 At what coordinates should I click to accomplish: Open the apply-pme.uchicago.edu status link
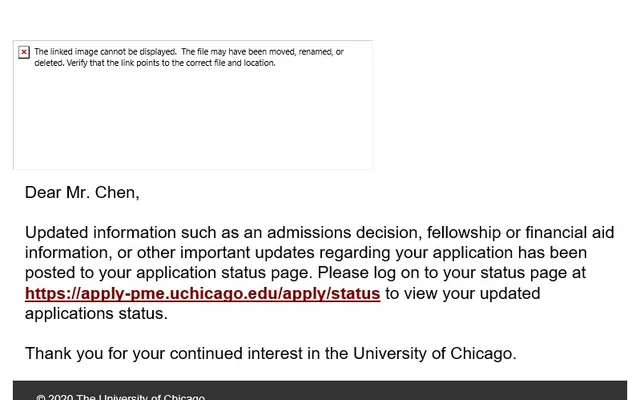click(202, 293)
